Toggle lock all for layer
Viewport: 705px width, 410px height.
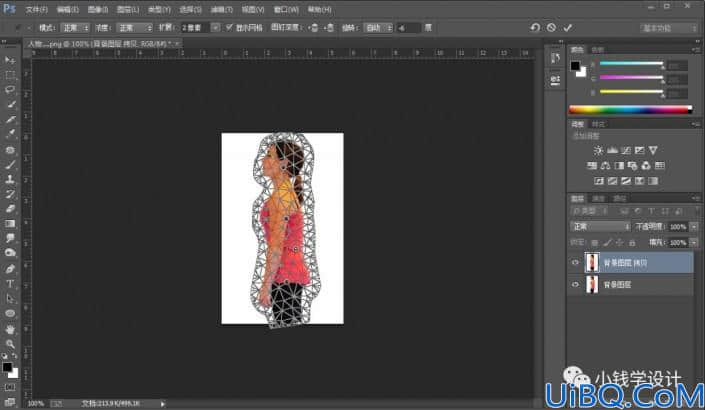pyautogui.click(x=632, y=243)
